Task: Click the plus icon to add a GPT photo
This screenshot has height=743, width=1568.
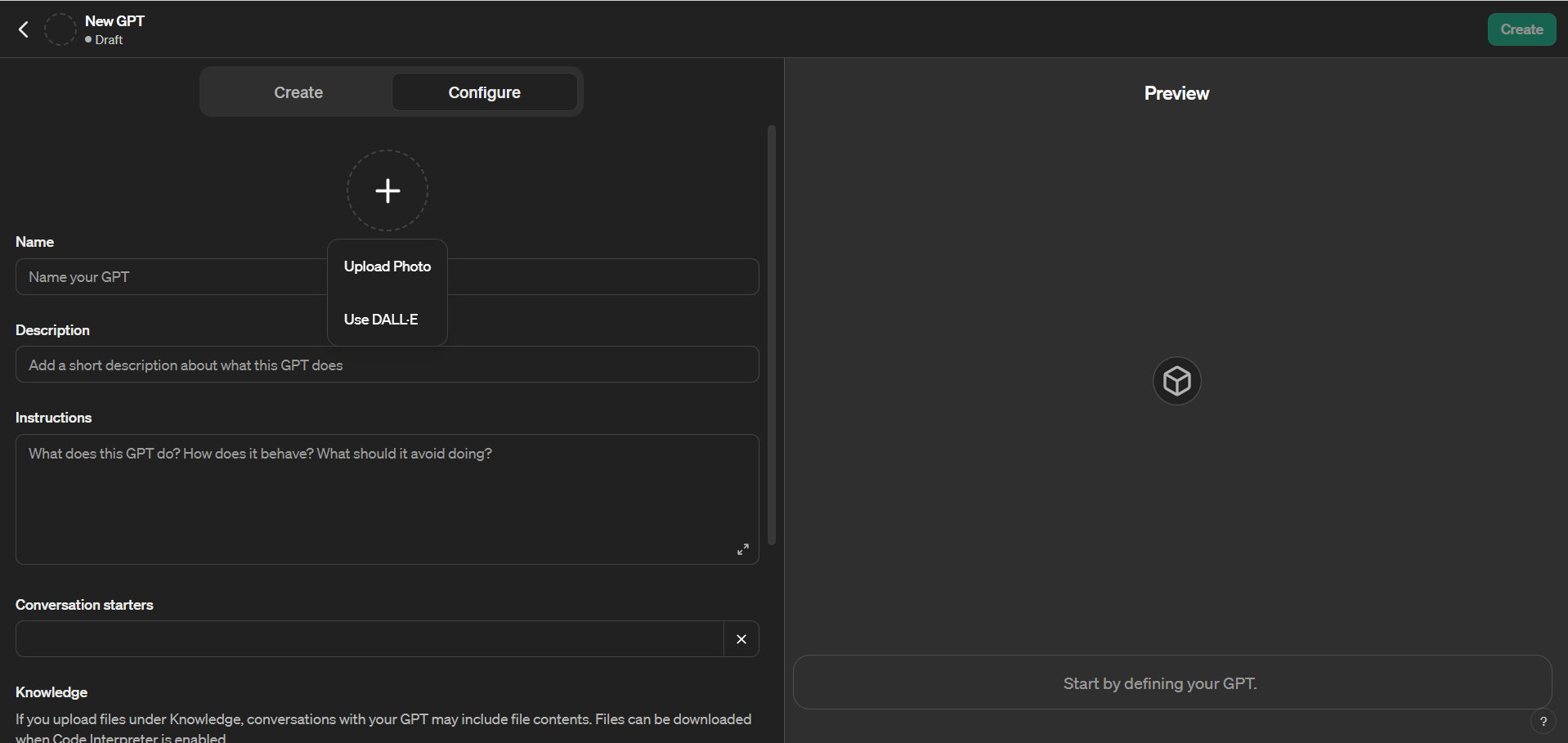Action: 388,190
